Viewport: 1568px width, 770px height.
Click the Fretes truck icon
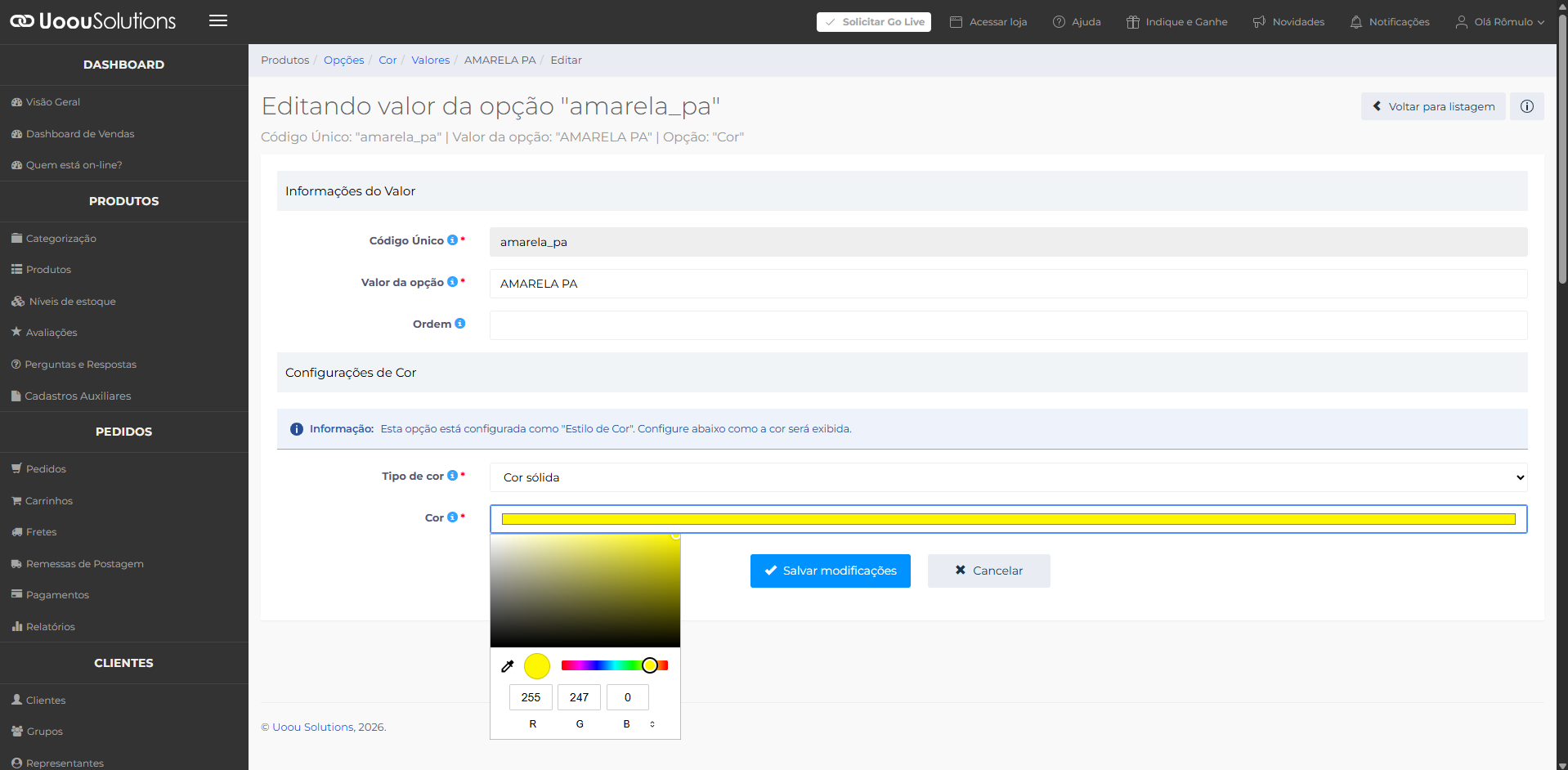point(16,531)
